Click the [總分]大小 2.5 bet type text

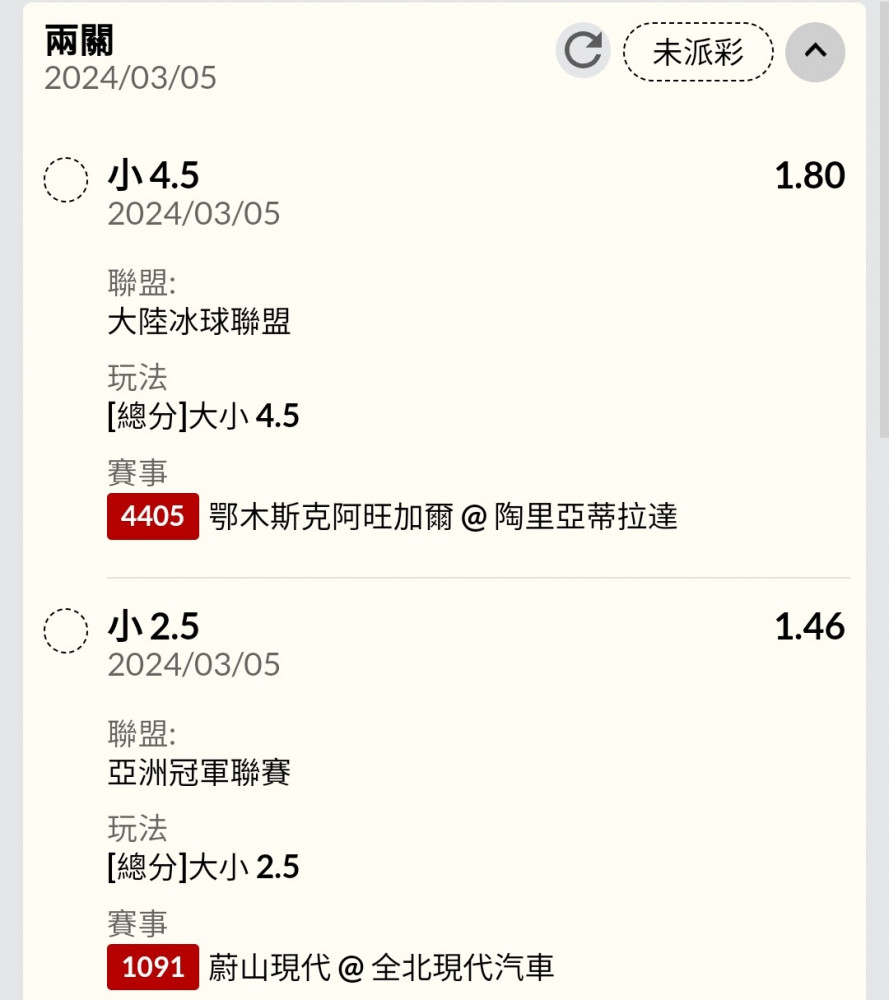click(203, 867)
